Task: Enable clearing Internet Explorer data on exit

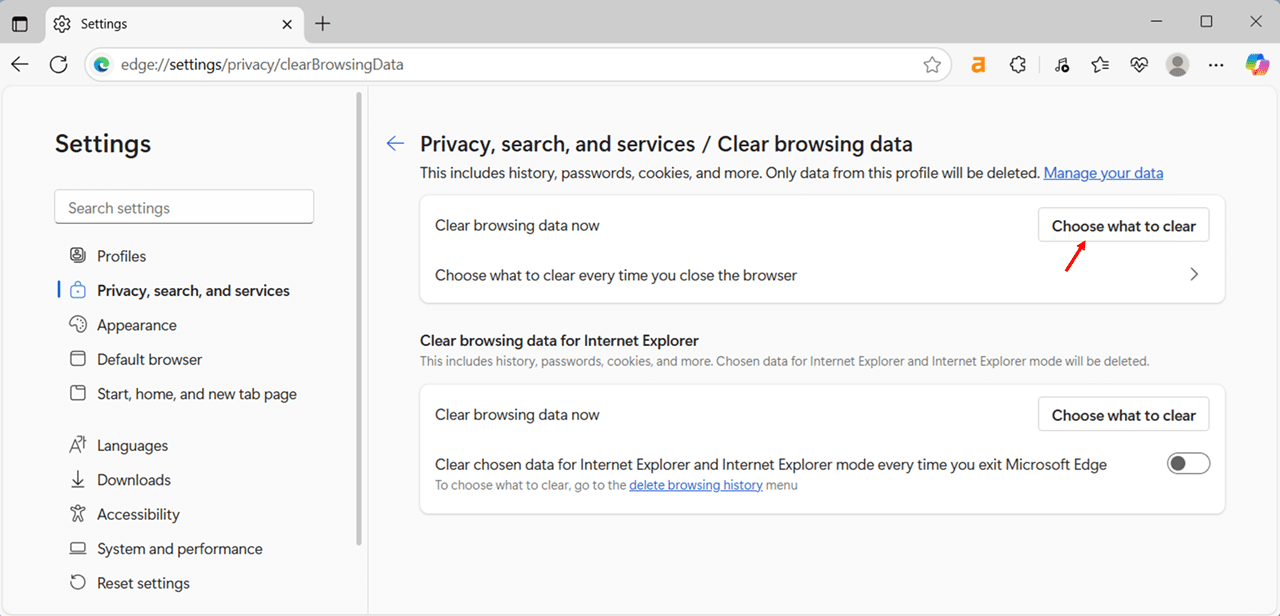Action: click(1188, 463)
